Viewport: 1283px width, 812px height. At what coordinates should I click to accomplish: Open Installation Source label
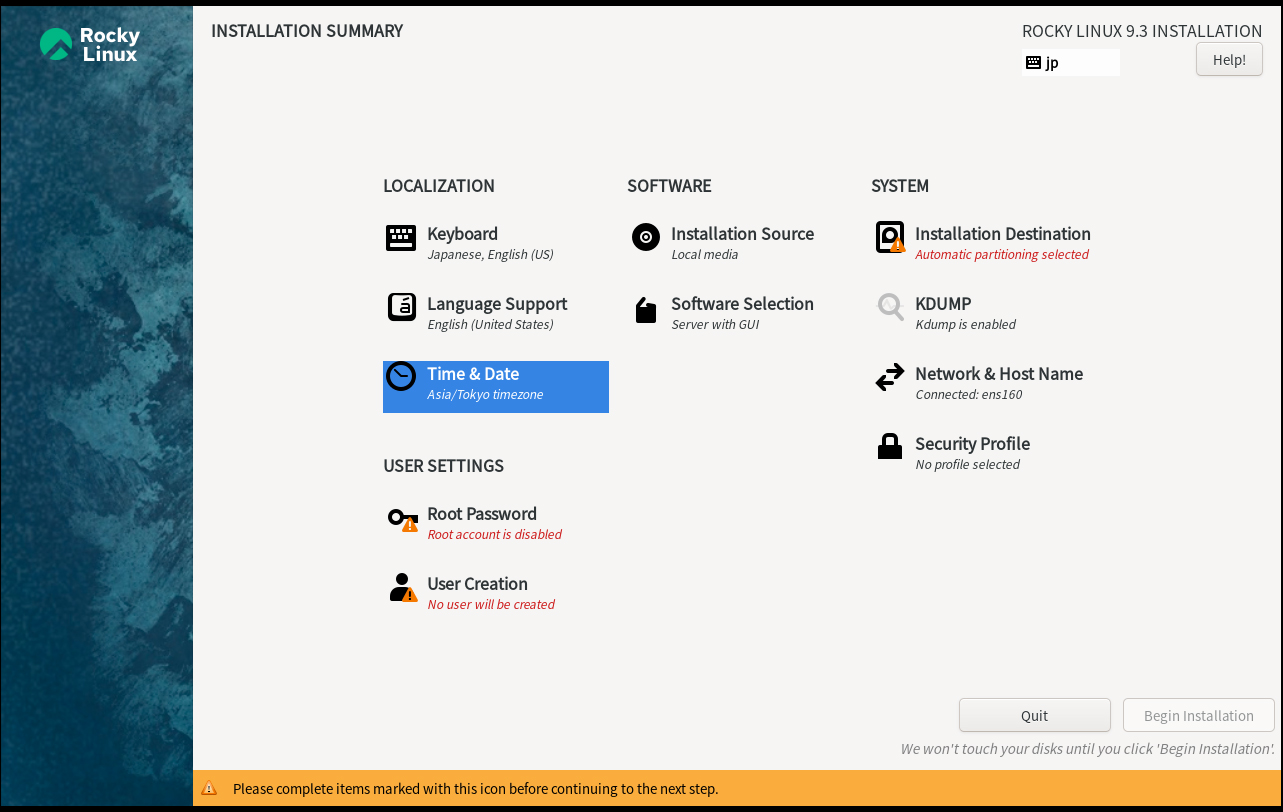point(742,234)
